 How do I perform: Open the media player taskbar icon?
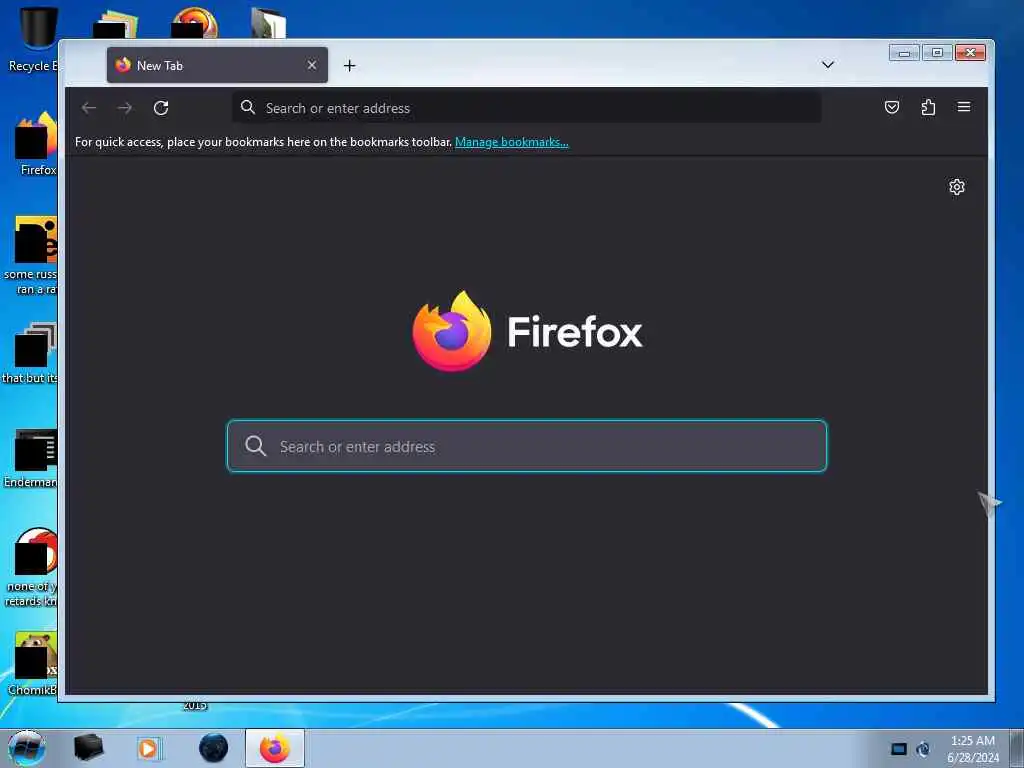148,748
